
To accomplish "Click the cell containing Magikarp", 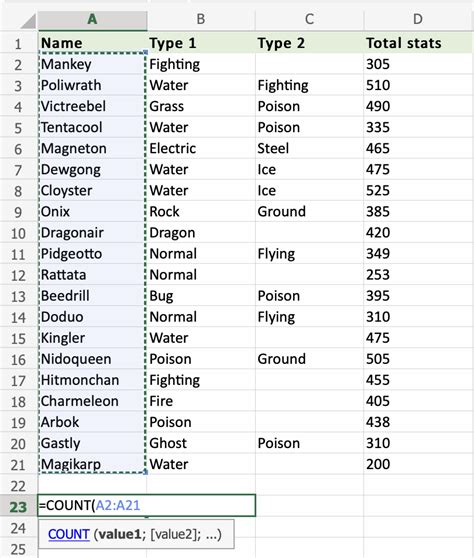I will coord(93,464).
